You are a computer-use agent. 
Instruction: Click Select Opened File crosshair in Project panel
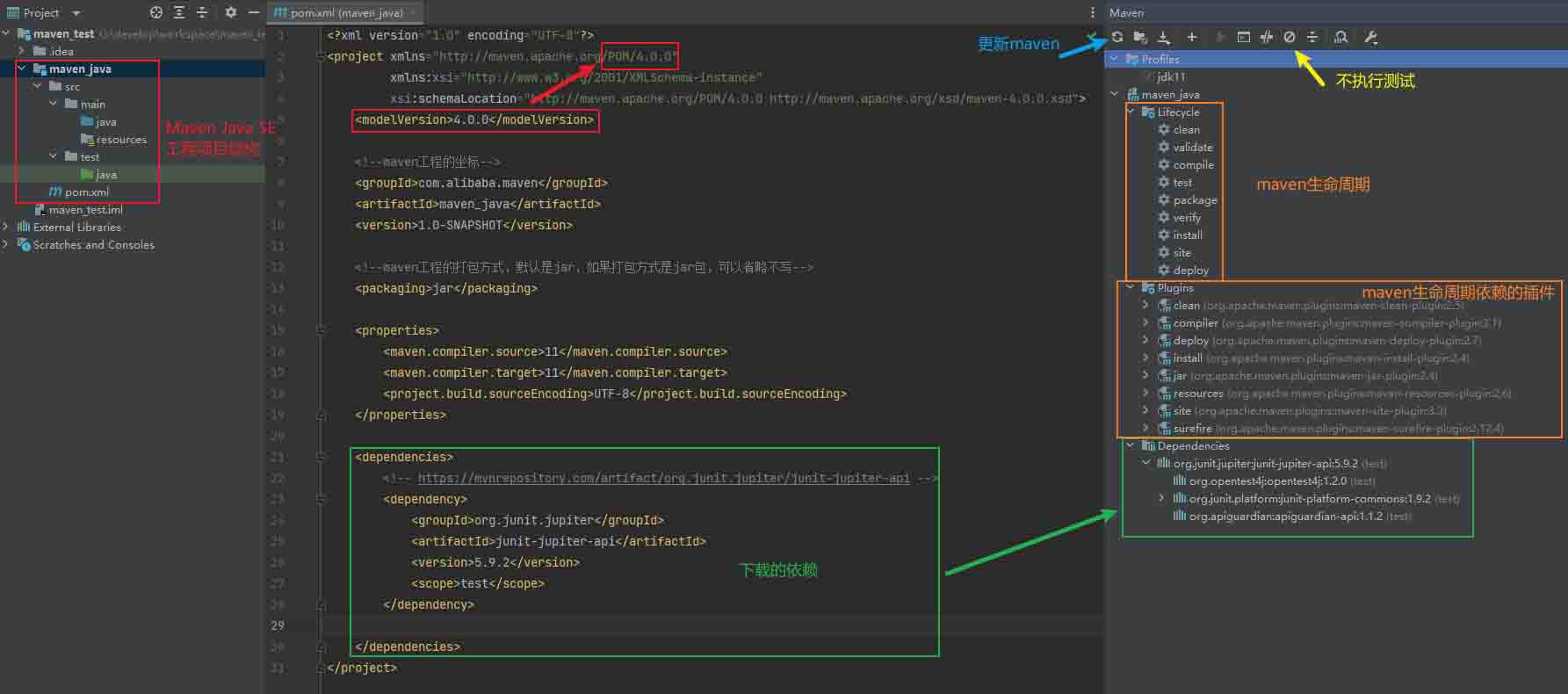[156, 12]
